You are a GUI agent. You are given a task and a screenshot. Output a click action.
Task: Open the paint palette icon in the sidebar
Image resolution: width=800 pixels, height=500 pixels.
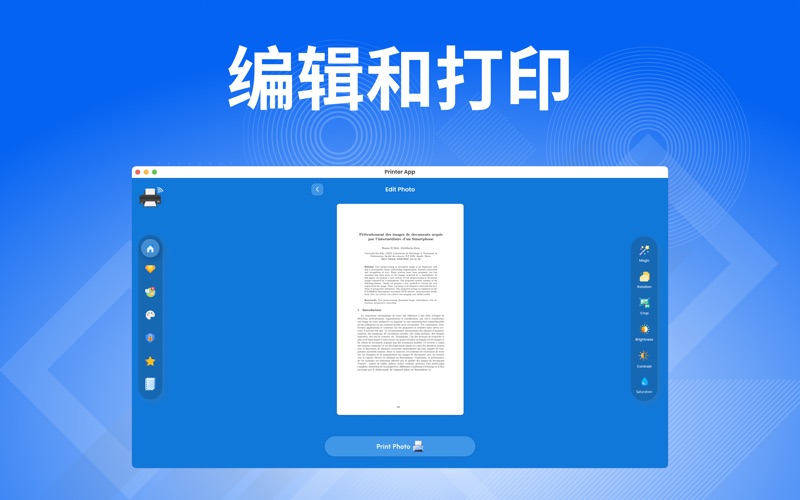pos(150,315)
